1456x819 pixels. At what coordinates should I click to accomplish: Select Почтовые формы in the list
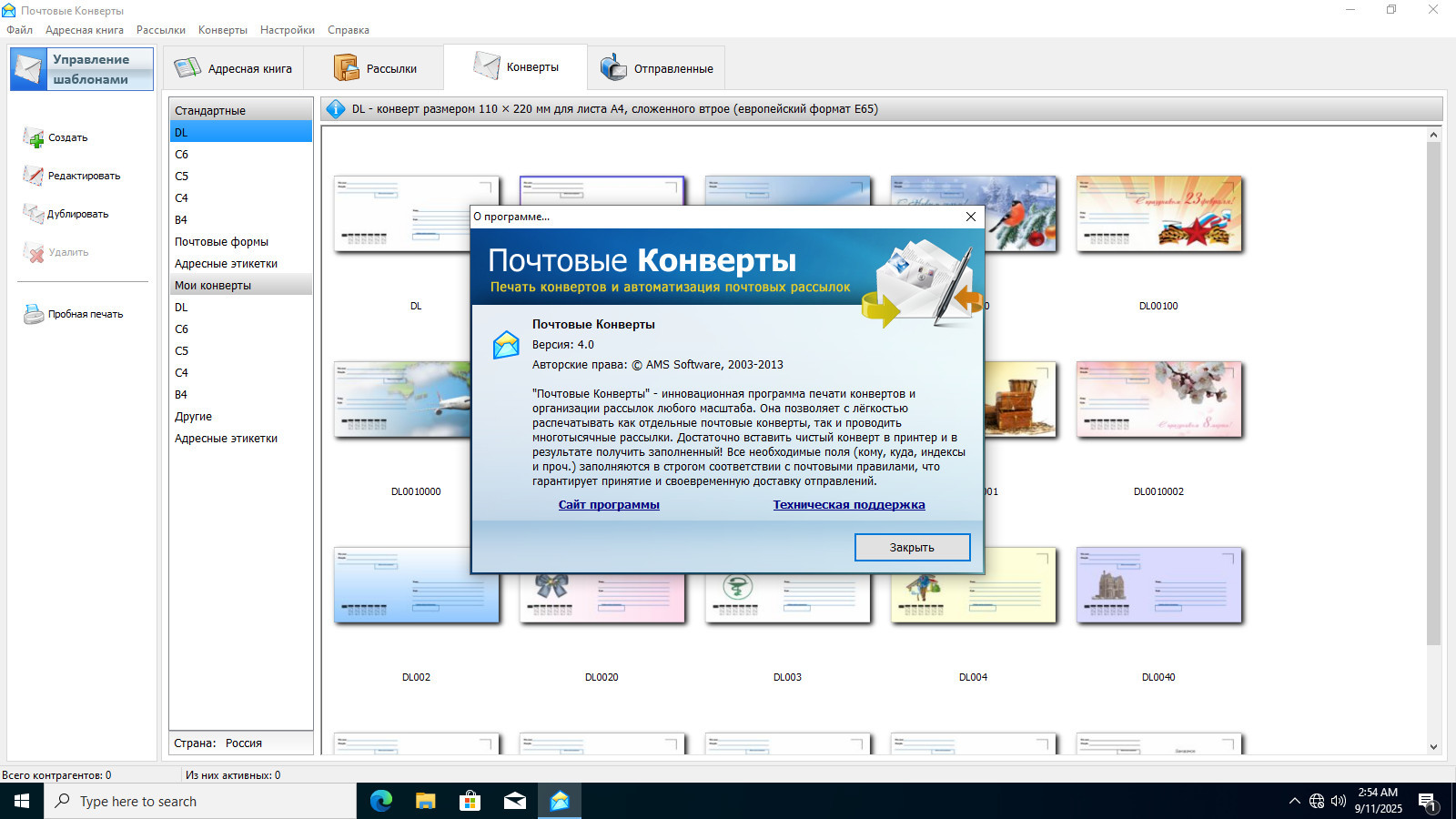(x=241, y=241)
